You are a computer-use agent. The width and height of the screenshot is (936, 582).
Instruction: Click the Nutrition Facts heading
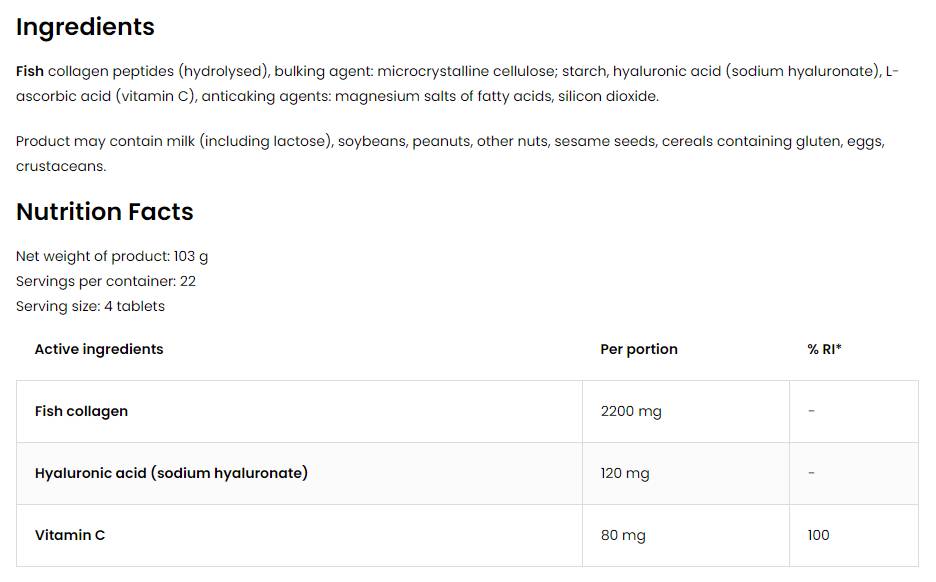coord(104,212)
